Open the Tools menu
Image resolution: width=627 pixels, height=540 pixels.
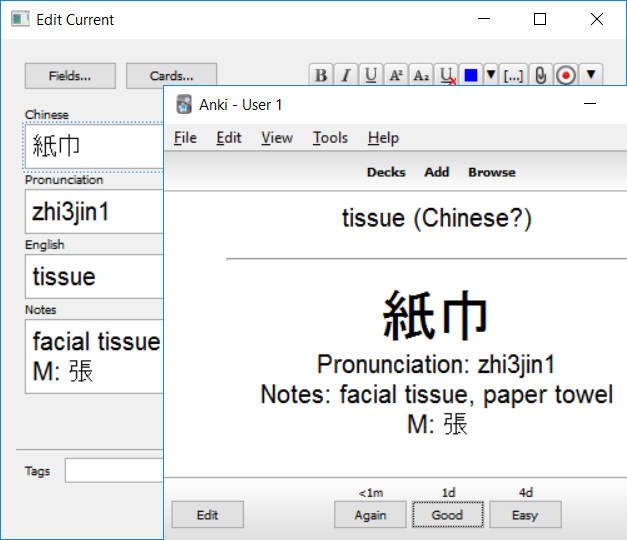330,138
